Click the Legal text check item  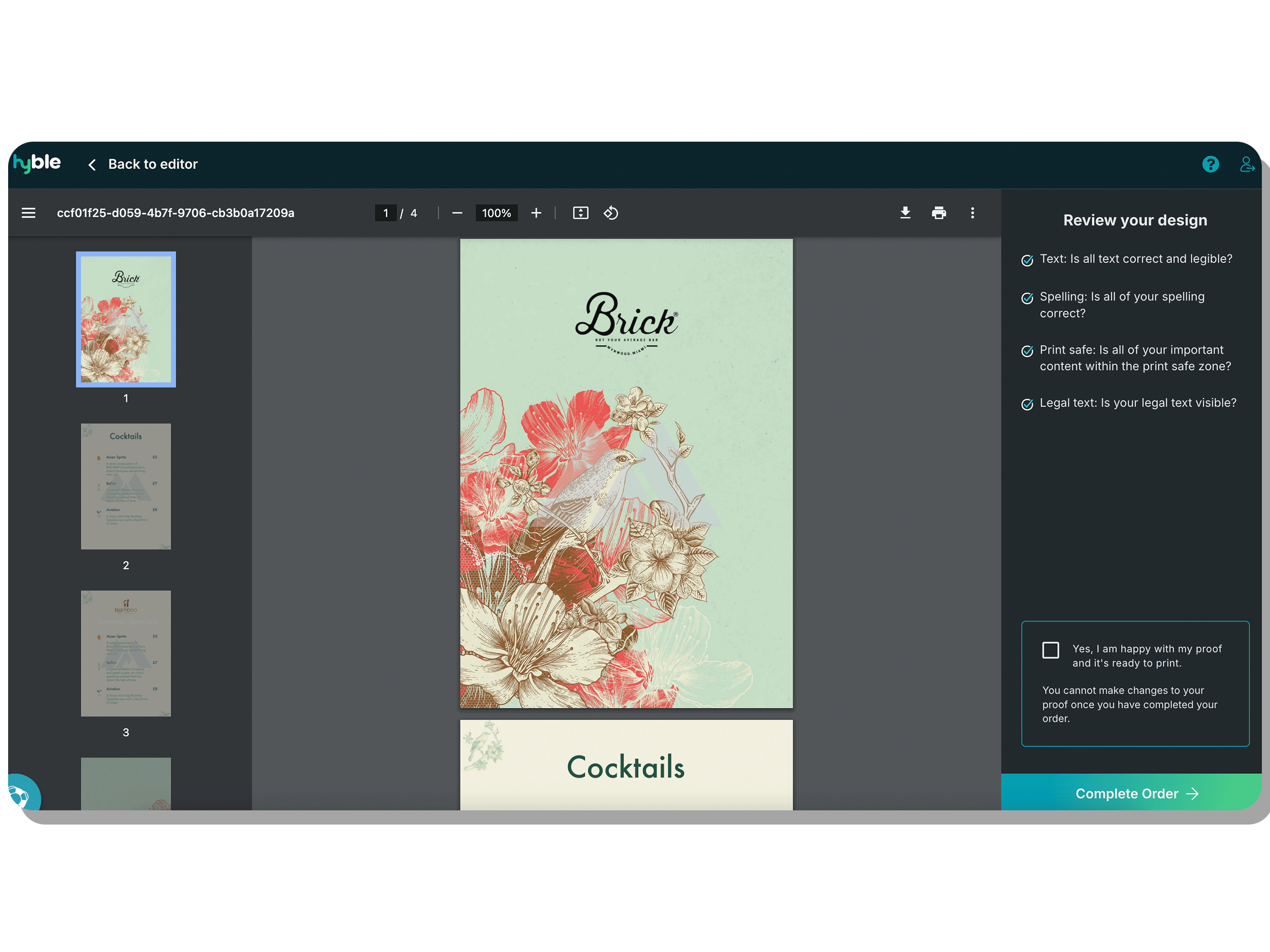pos(1137,403)
